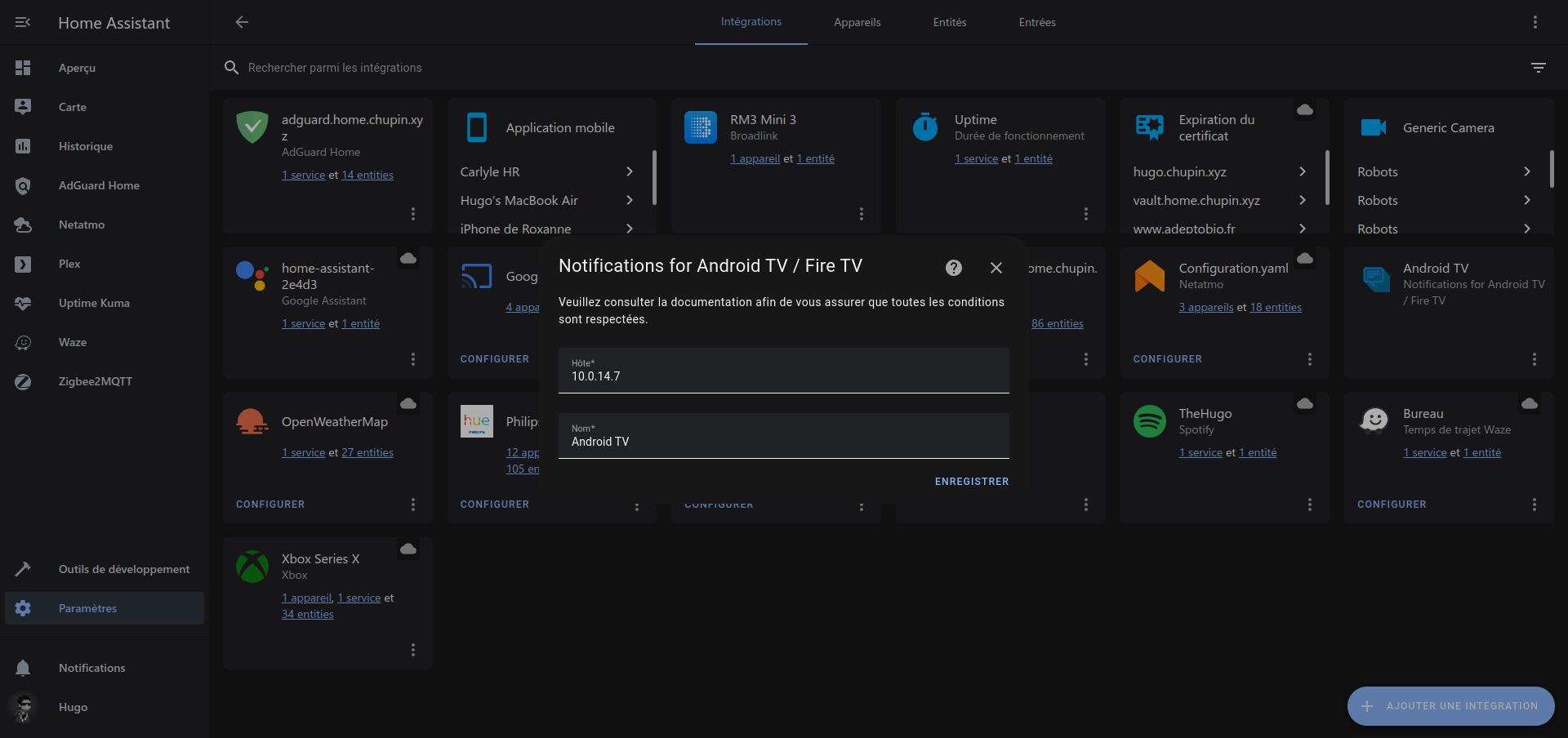Open RM3 Mini 3 options menu
The height and width of the screenshot is (738, 1568).
pos(862,214)
